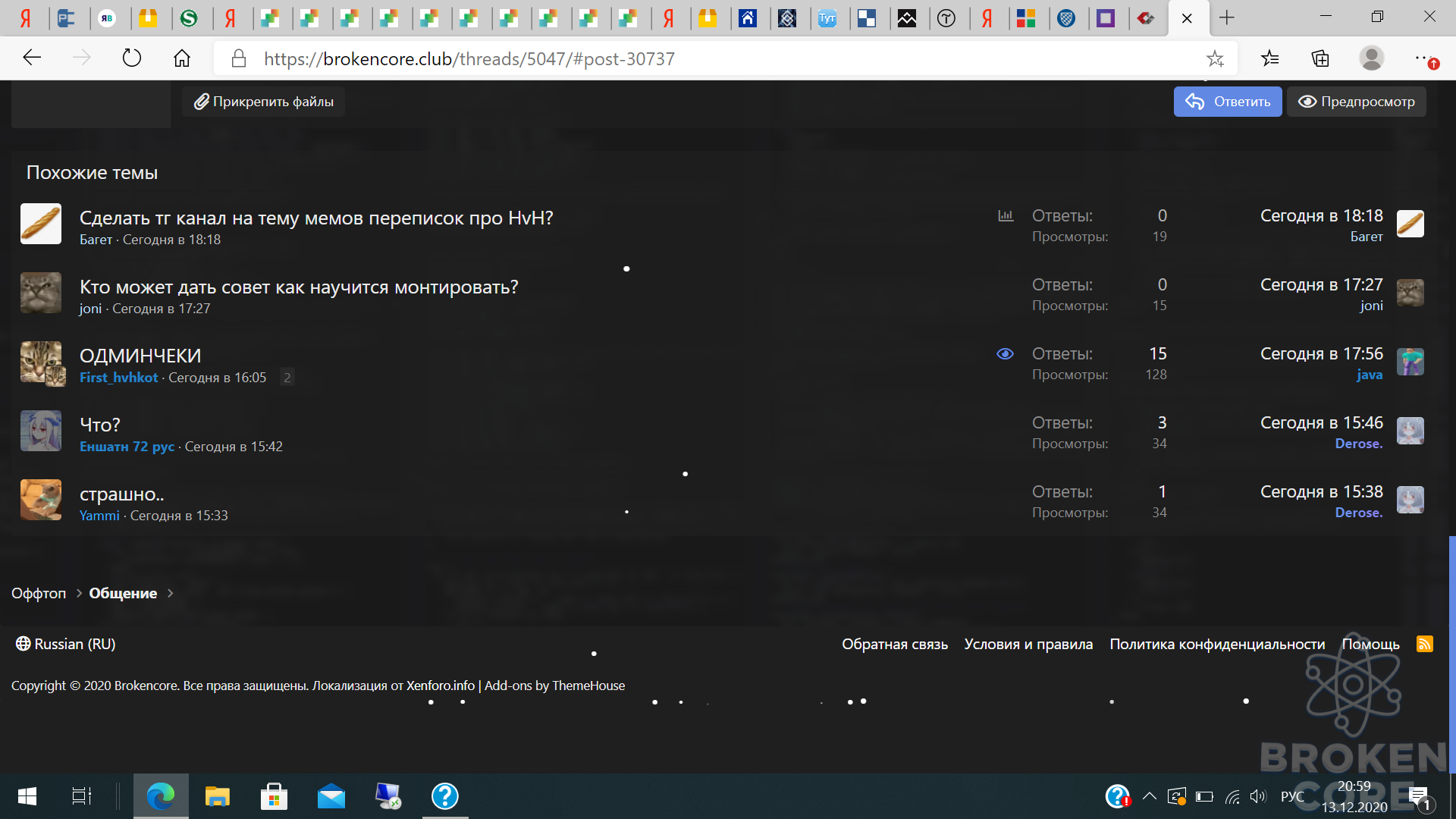This screenshot has width=1456, height=819.
Task: Open Mail app from taskbar
Action: [x=331, y=796]
